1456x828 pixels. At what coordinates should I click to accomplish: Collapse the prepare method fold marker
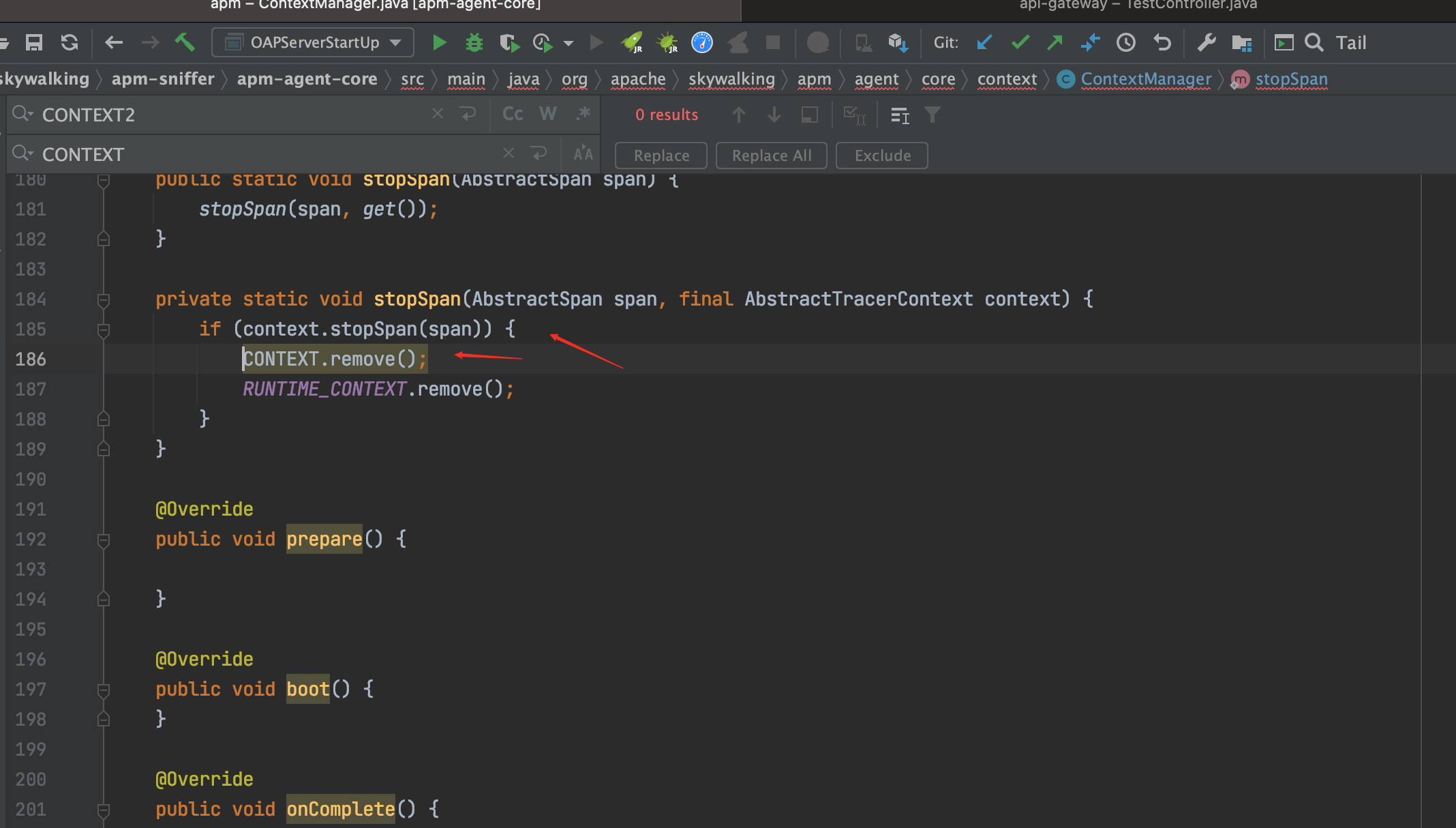pos(104,539)
